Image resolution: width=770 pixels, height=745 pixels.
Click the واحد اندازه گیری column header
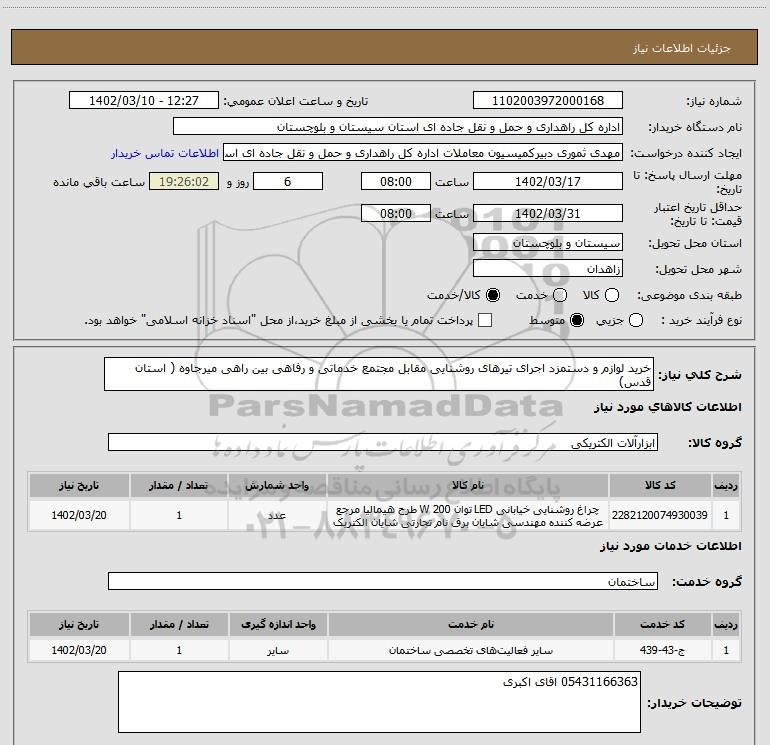(x=278, y=625)
